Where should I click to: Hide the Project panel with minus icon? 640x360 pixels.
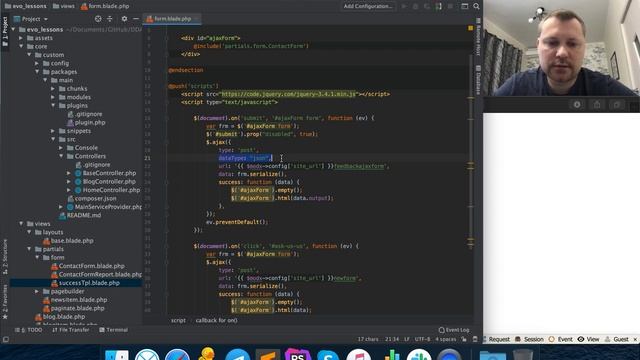point(136,19)
